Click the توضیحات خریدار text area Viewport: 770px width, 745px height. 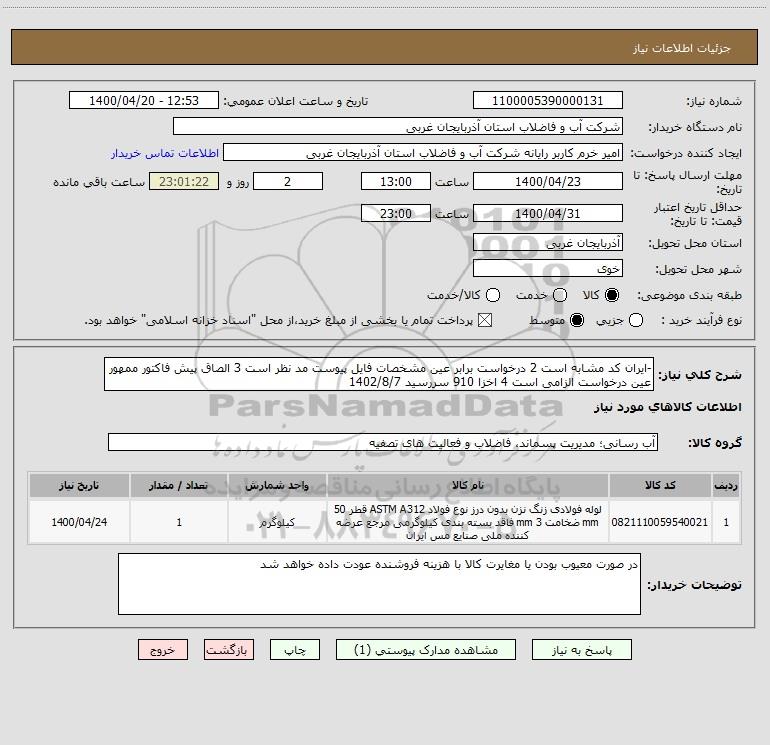(x=379, y=584)
